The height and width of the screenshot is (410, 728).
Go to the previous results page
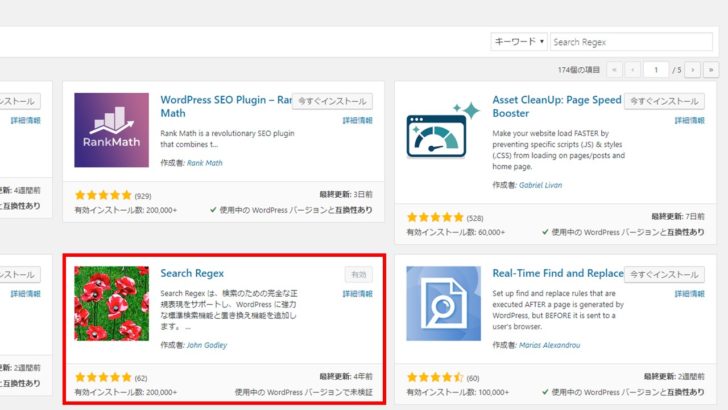coord(634,70)
